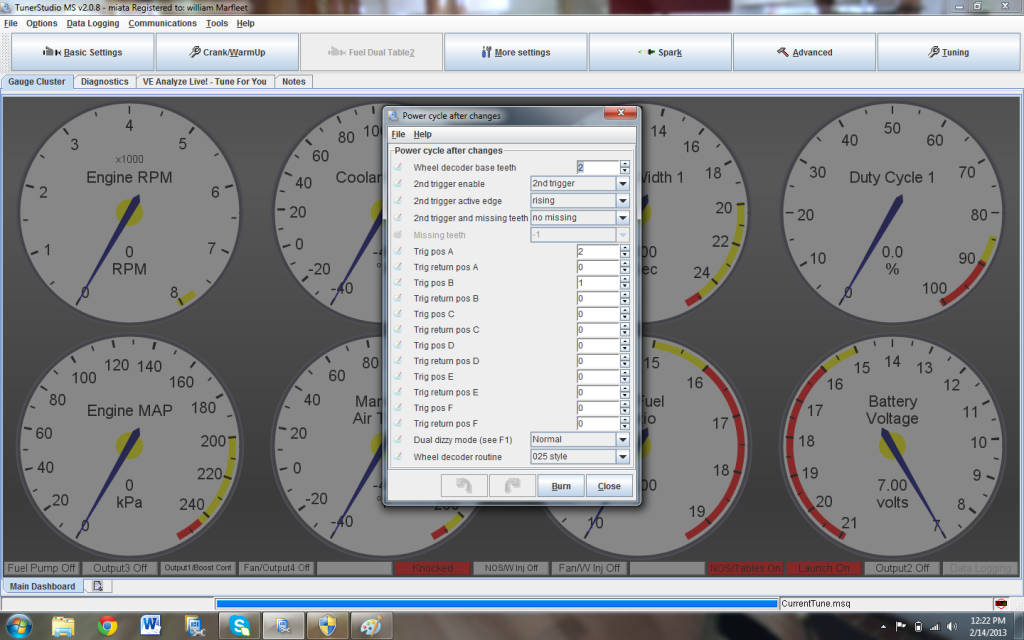Screen dimensions: 1024x640
Task: Click note icon beside Wheel decoder routine
Action: pyautogui.click(x=398, y=456)
